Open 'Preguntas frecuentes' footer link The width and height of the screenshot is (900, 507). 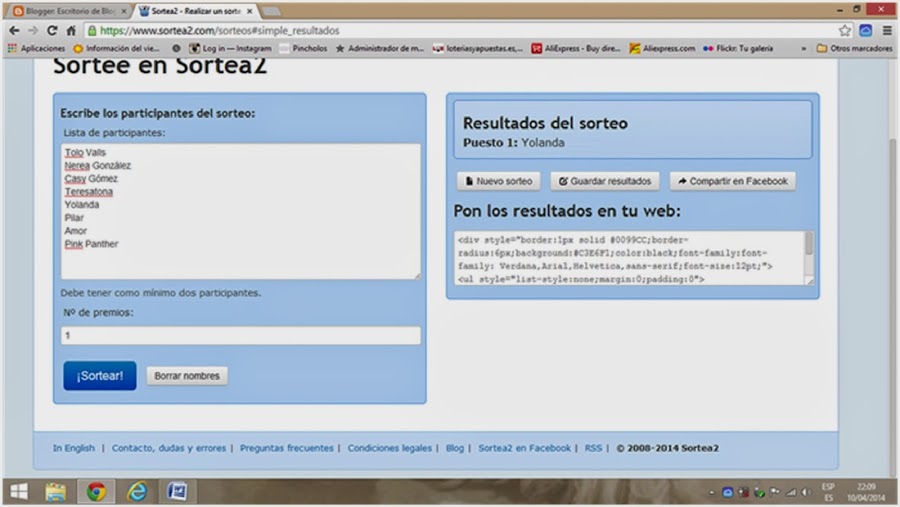(286, 448)
